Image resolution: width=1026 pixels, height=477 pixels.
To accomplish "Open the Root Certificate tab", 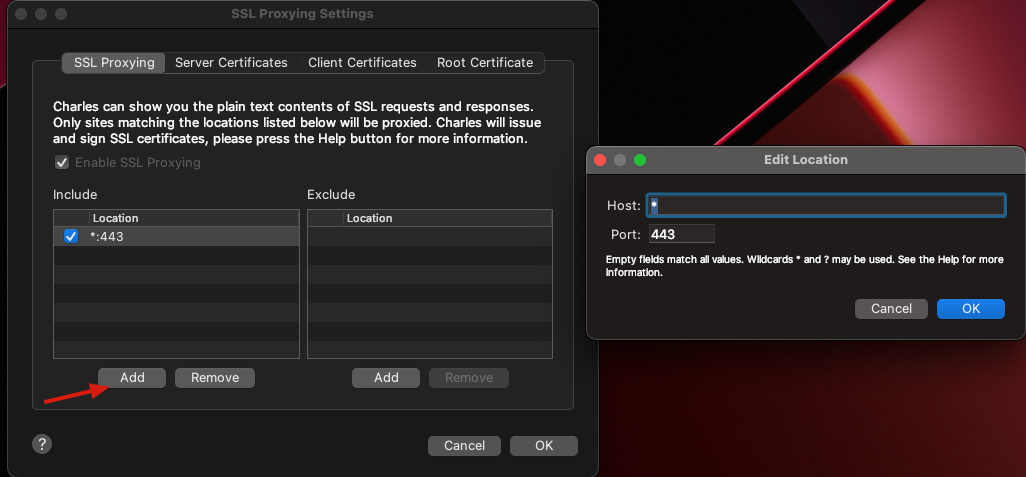I will pos(485,63).
